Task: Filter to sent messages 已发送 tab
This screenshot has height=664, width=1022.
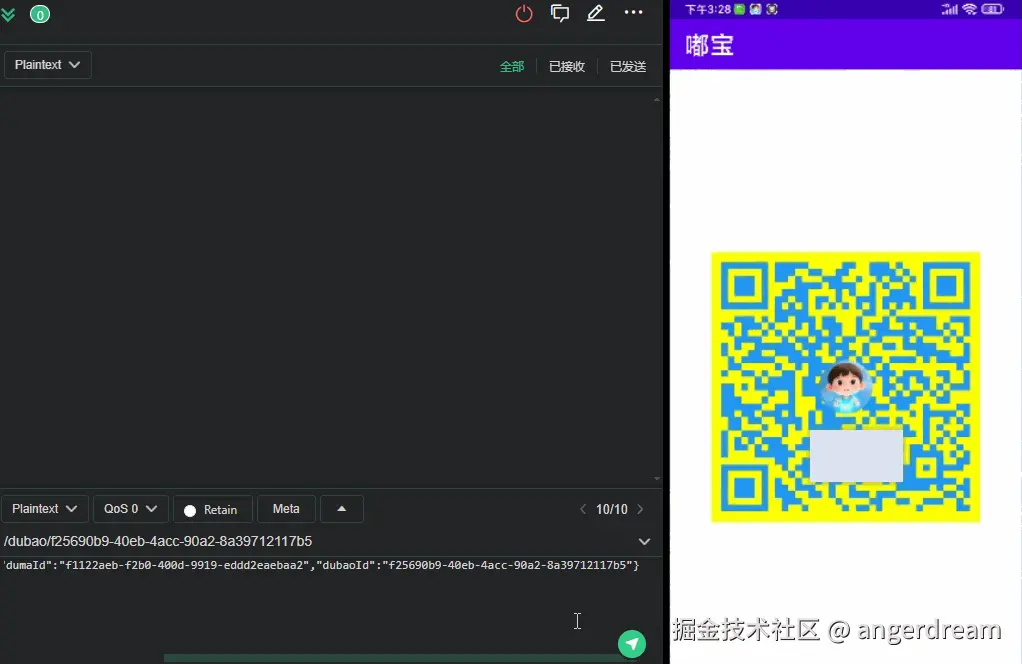Action: [x=628, y=66]
